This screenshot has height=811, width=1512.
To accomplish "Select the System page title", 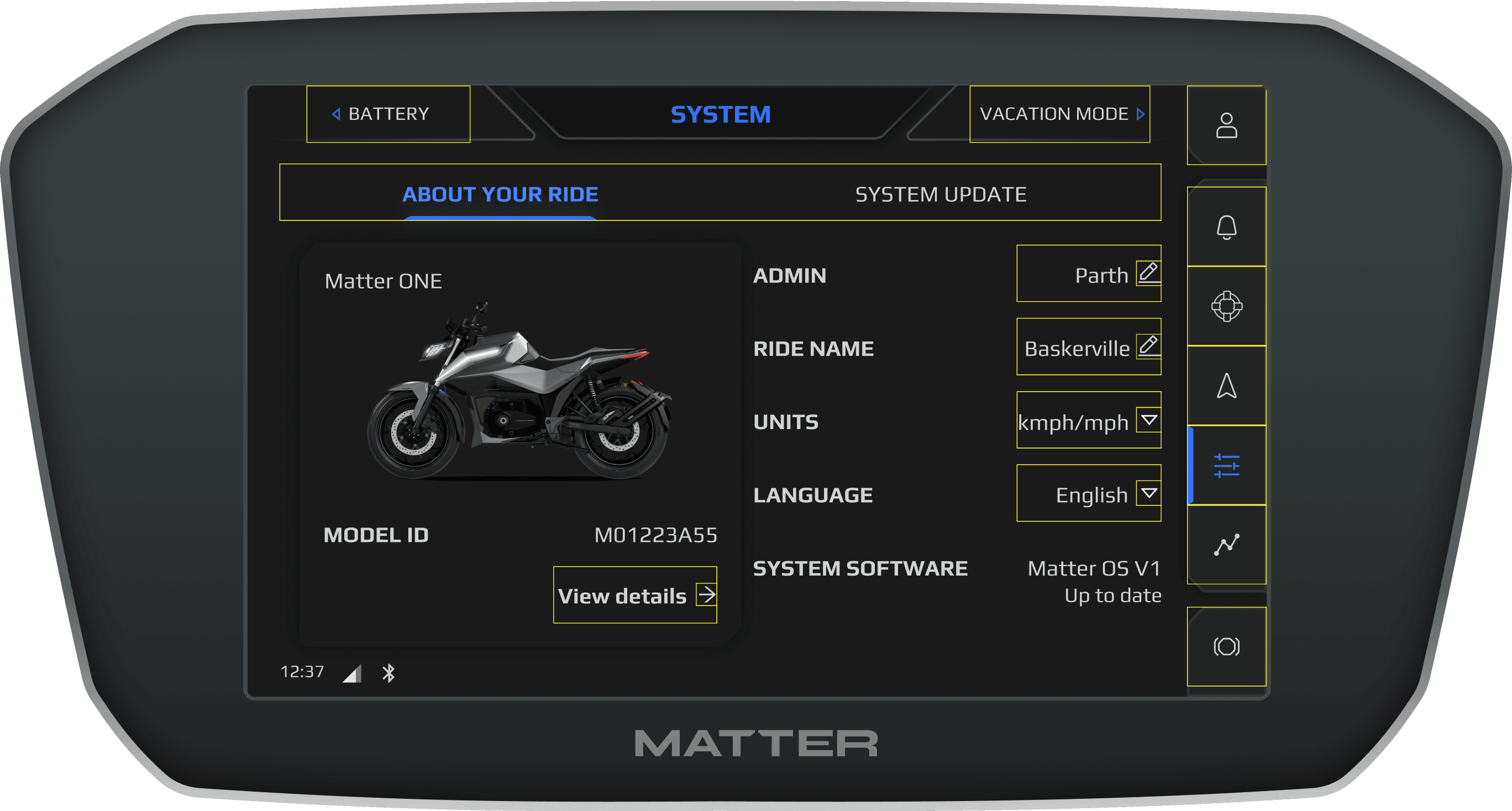I will tap(721, 114).
